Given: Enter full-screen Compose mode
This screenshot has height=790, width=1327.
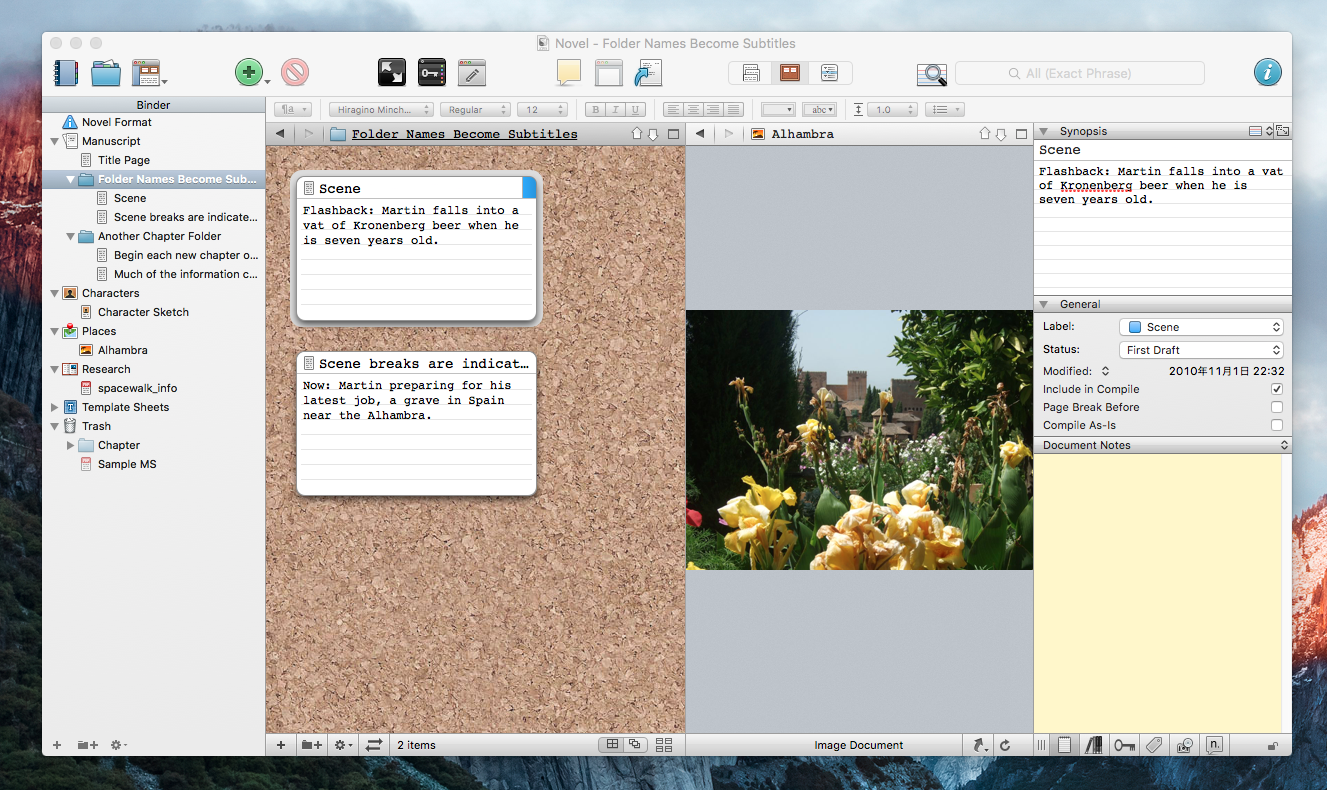Looking at the screenshot, I should point(391,73).
